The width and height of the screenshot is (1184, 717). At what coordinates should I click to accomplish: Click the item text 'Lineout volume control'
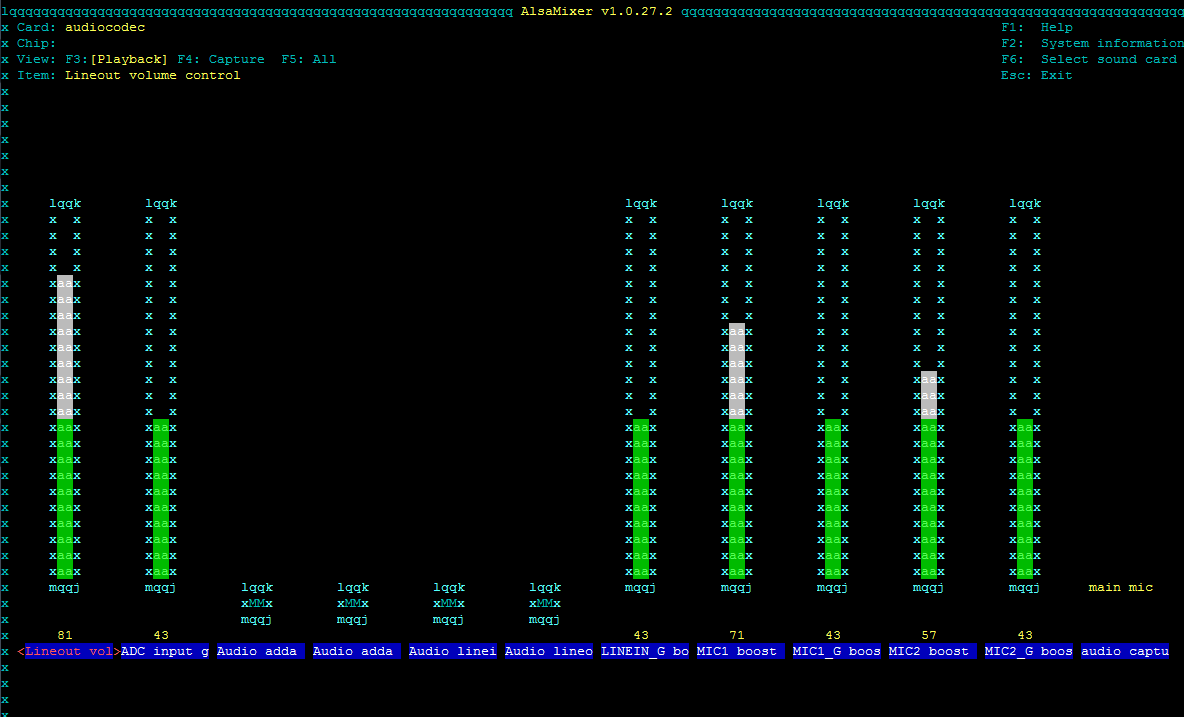pyautogui.click(x=153, y=75)
